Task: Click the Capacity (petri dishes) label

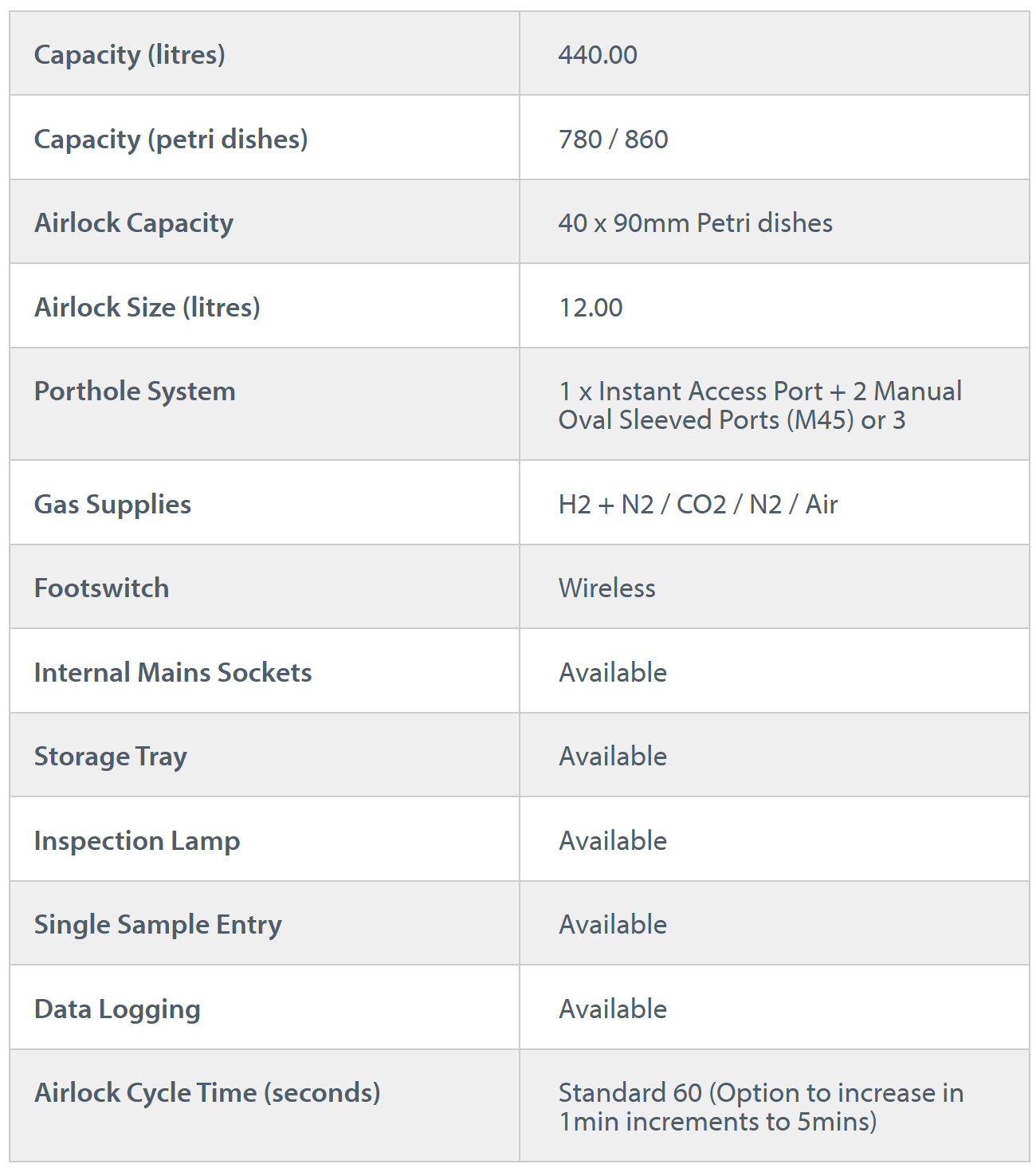Action: pos(171,140)
